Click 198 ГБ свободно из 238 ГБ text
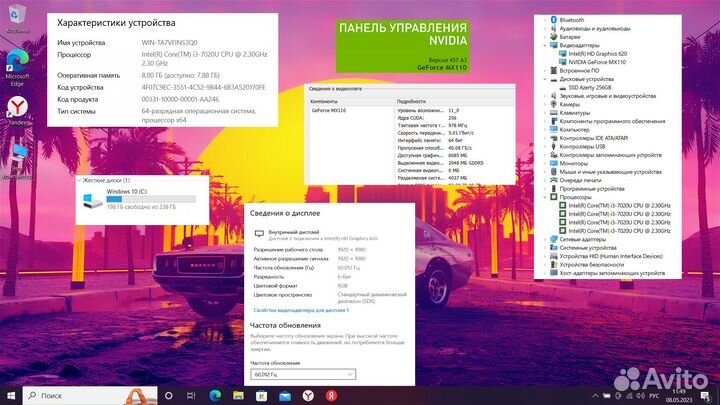720x405 pixels. pyautogui.click(x=141, y=207)
